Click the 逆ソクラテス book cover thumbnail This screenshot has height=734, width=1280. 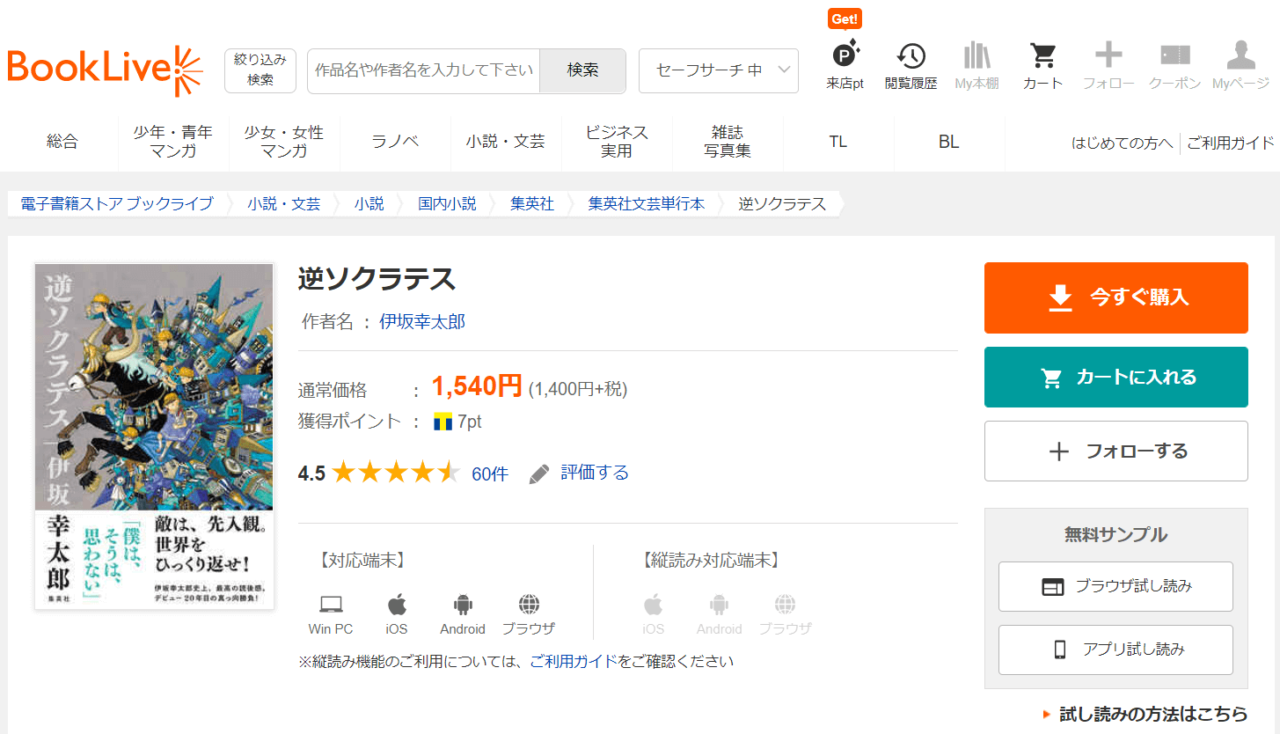click(155, 437)
